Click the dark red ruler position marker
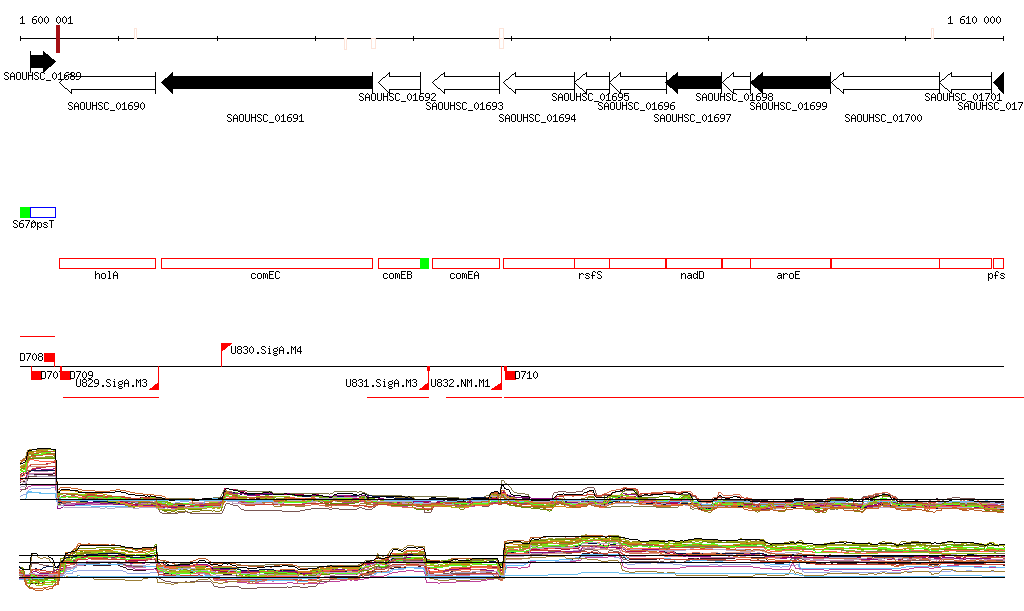The height and width of the screenshot is (611, 1024). [x=58, y=39]
